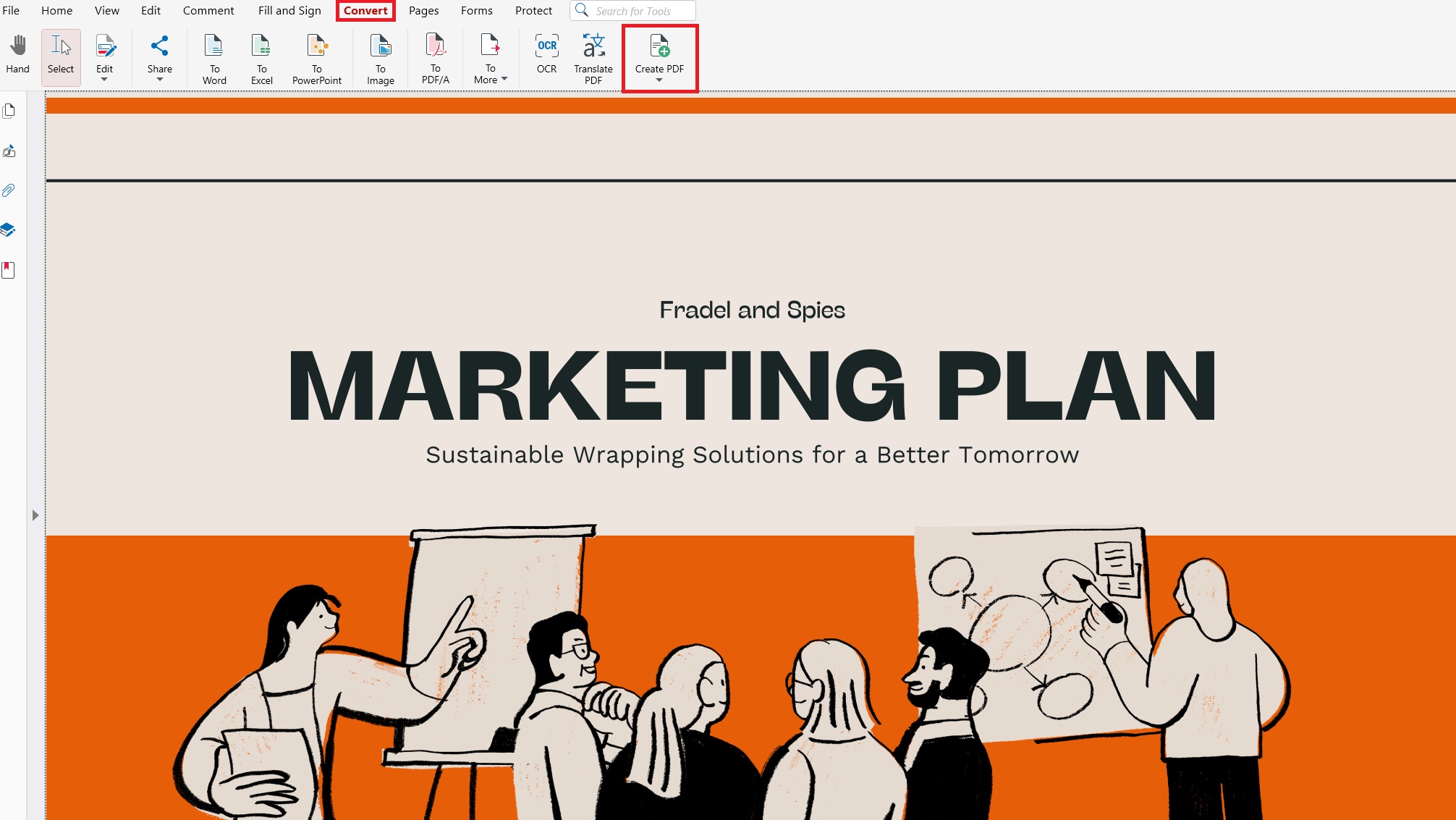Click the To Word conversion icon
Viewport: 1456px width, 820px height.
(x=214, y=58)
